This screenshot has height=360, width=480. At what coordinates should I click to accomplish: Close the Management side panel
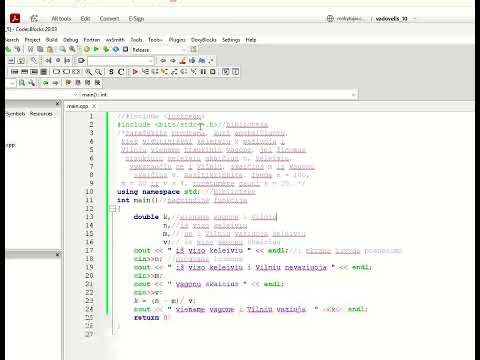coord(57,103)
